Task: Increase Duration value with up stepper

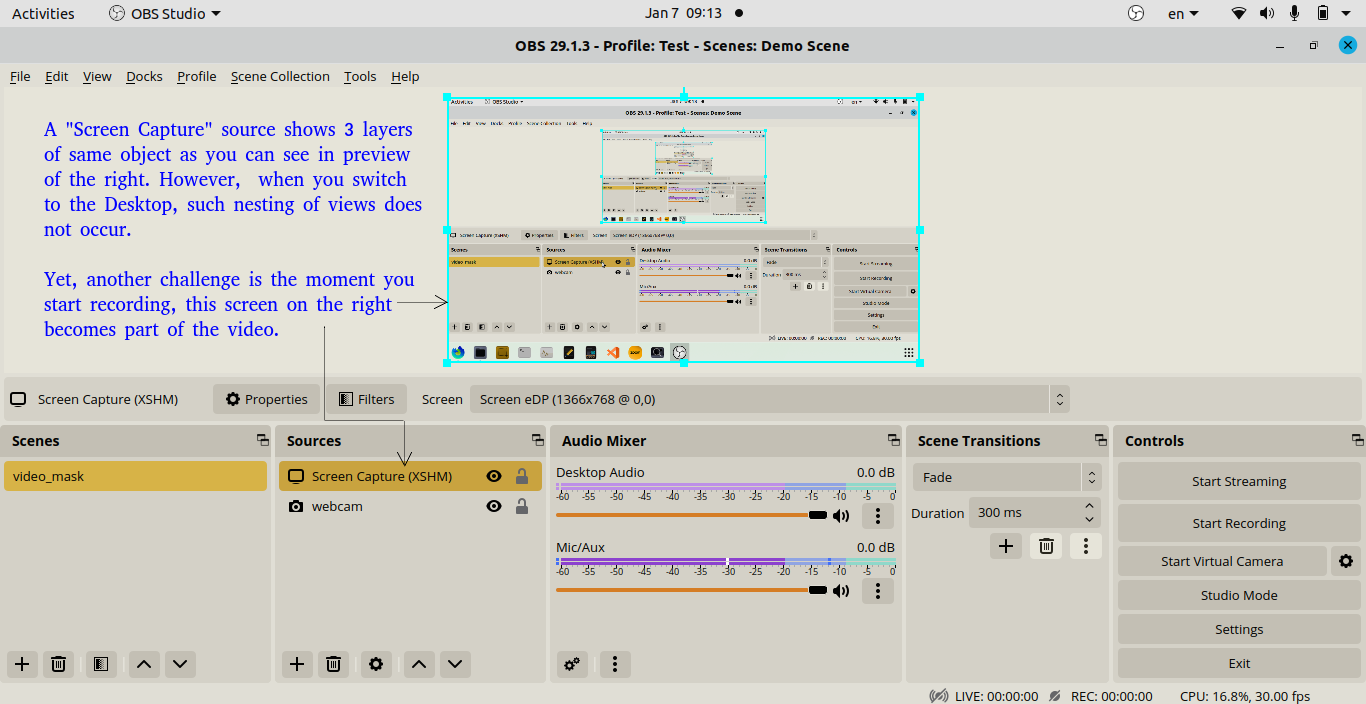Action: tap(1089, 506)
